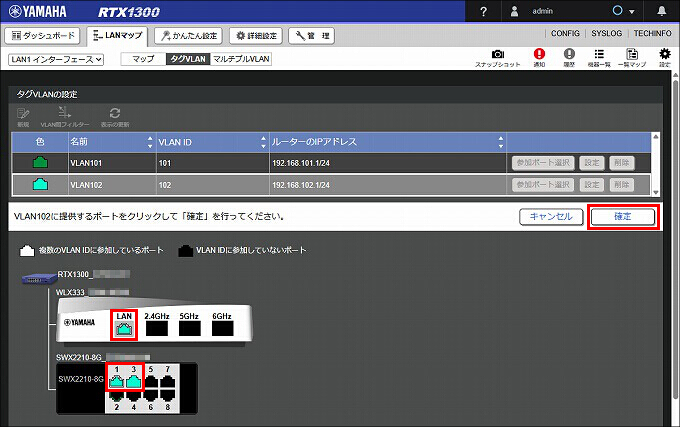
Task: Click 設定 button in VLAN102 row
Action: (x=592, y=185)
